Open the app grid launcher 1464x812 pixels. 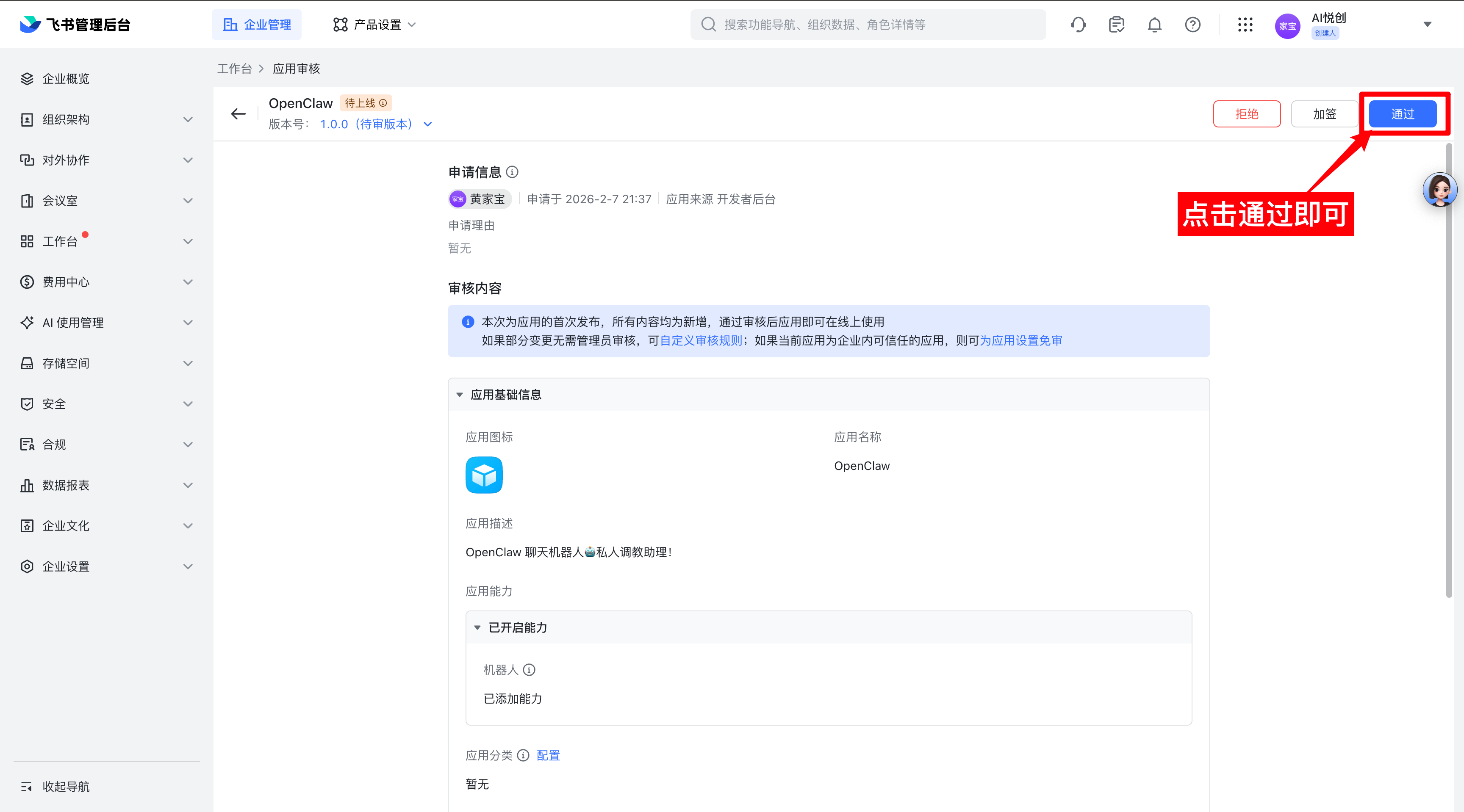click(x=1245, y=25)
